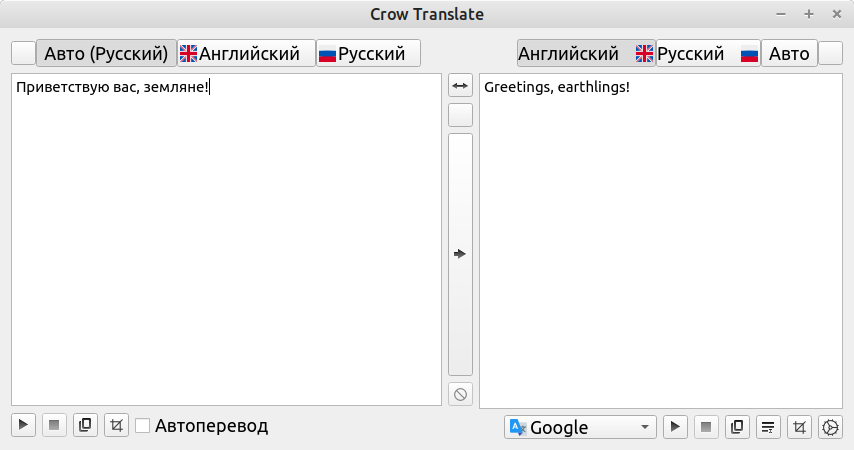Viewport: 854px width, 450px height.
Task: Swap source and target languages
Action: tap(460, 86)
